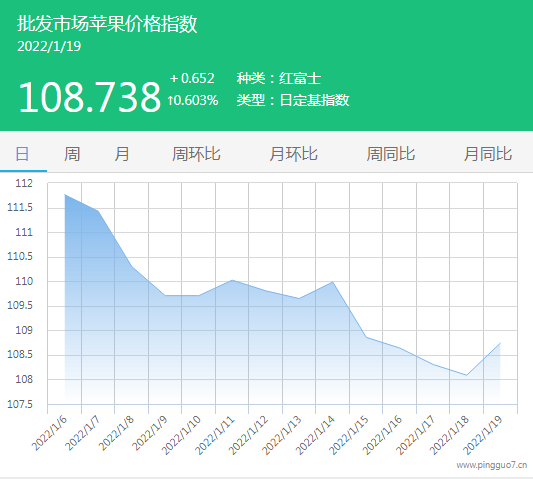The height and width of the screenshot is (479, 533).
Task: Click the 2022/1/19 date under title
Action: [49, 47]
